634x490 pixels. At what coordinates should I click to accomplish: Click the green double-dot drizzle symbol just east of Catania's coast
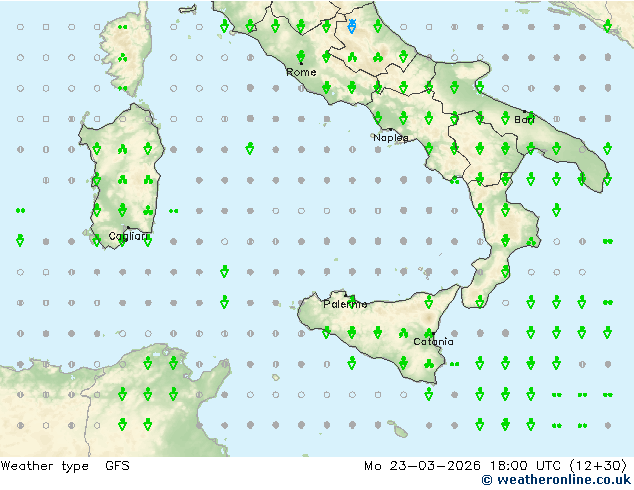point(454,364)
